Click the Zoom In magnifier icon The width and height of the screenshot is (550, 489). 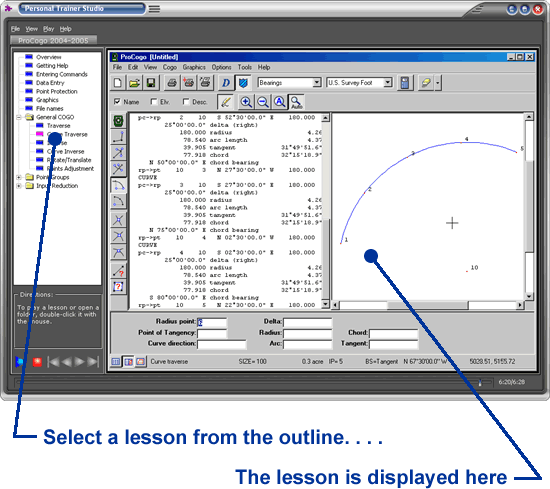[x=246, y=102]
